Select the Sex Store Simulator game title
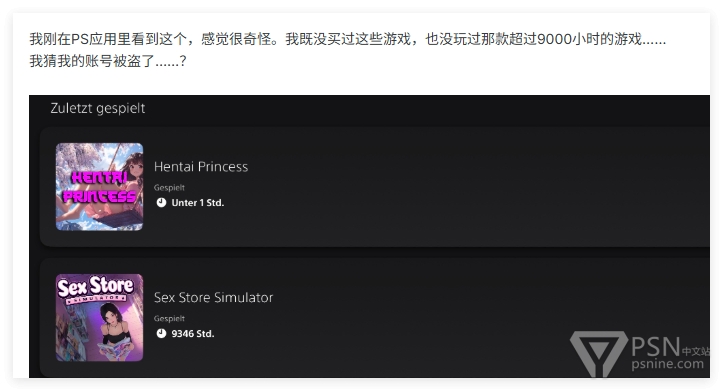The width and height of the screenshot is (723, 391). point(213,297)
